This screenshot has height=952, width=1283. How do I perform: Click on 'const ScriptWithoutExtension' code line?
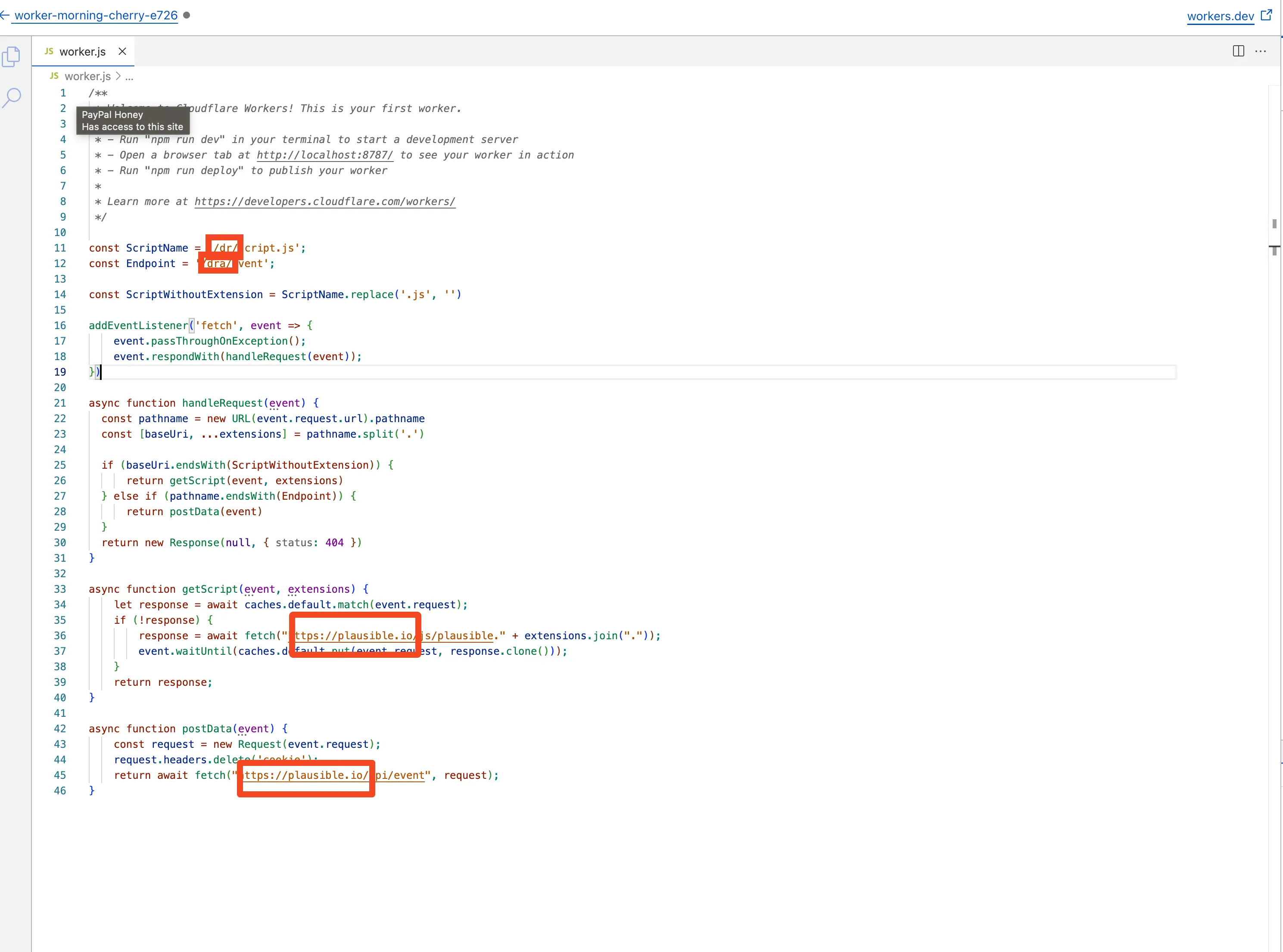[275, 295]
